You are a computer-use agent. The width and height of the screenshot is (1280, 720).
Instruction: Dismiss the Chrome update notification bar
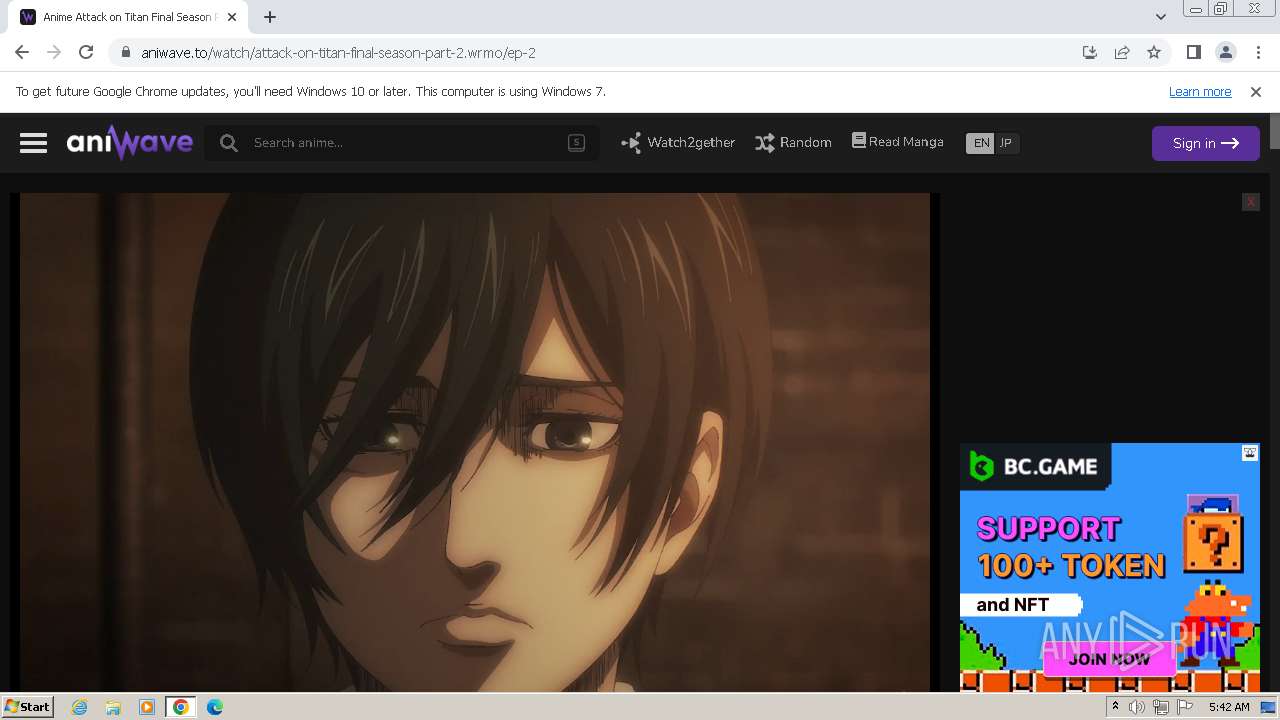coord(1256,92)
